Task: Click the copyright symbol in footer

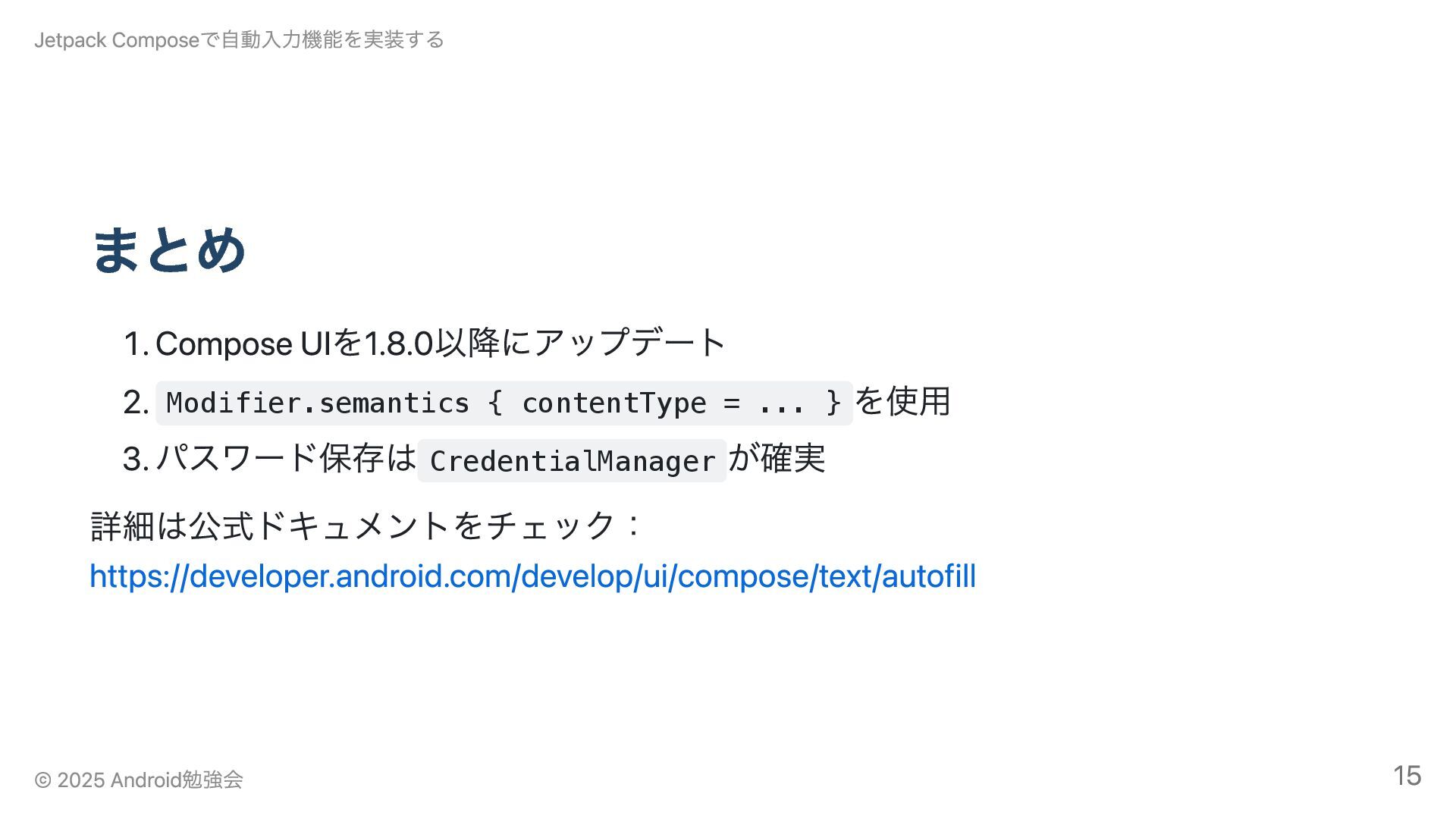Action: pyautogui.click(x=43, y=780)
